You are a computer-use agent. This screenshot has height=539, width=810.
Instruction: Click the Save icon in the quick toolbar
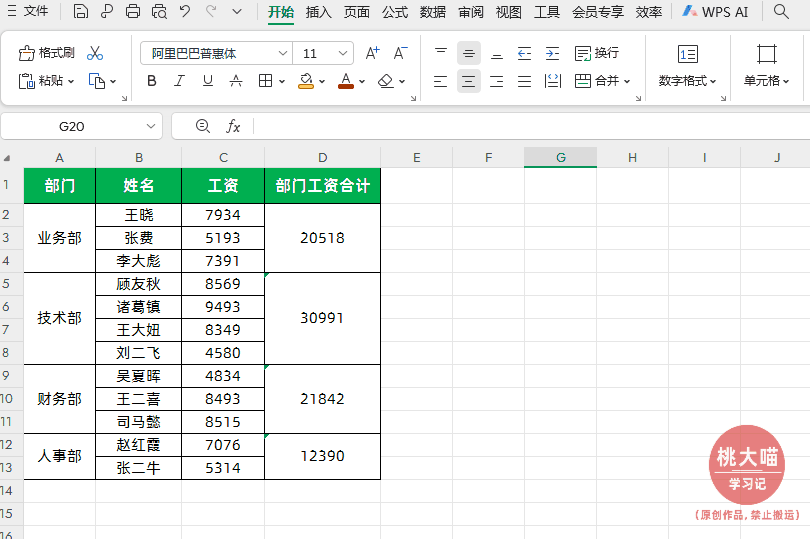point(81,11)
